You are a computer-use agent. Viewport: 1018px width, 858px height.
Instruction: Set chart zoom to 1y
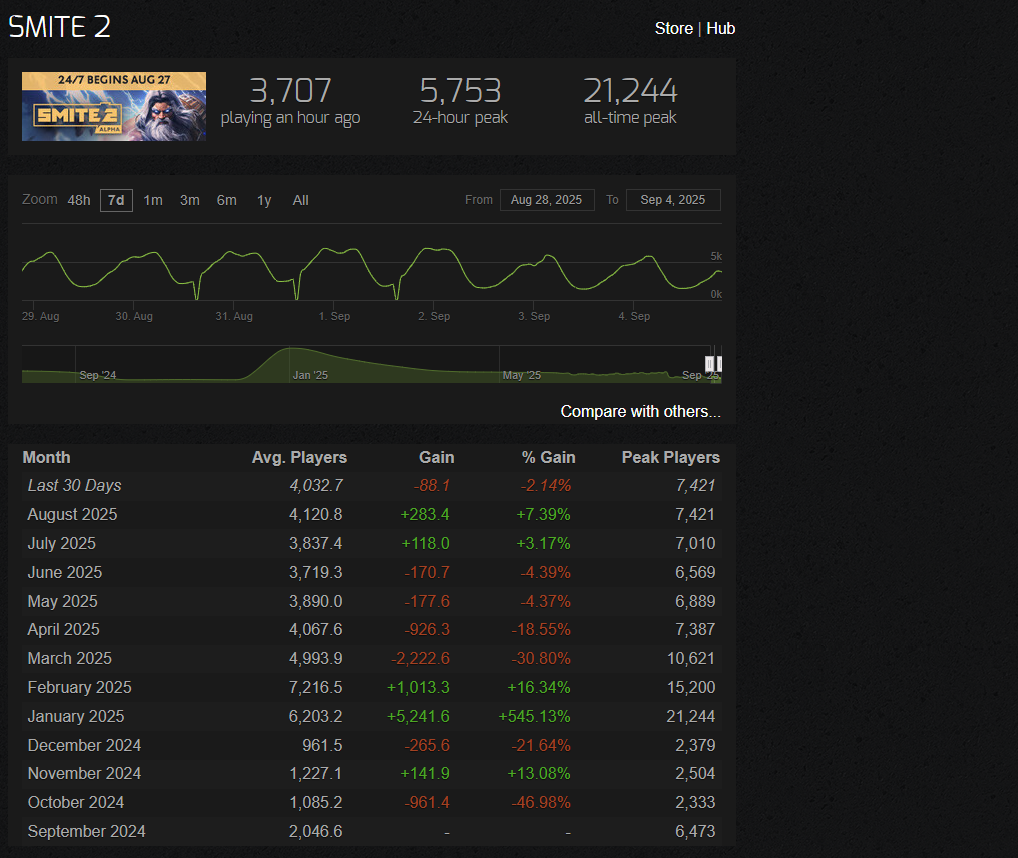point(264,201)
